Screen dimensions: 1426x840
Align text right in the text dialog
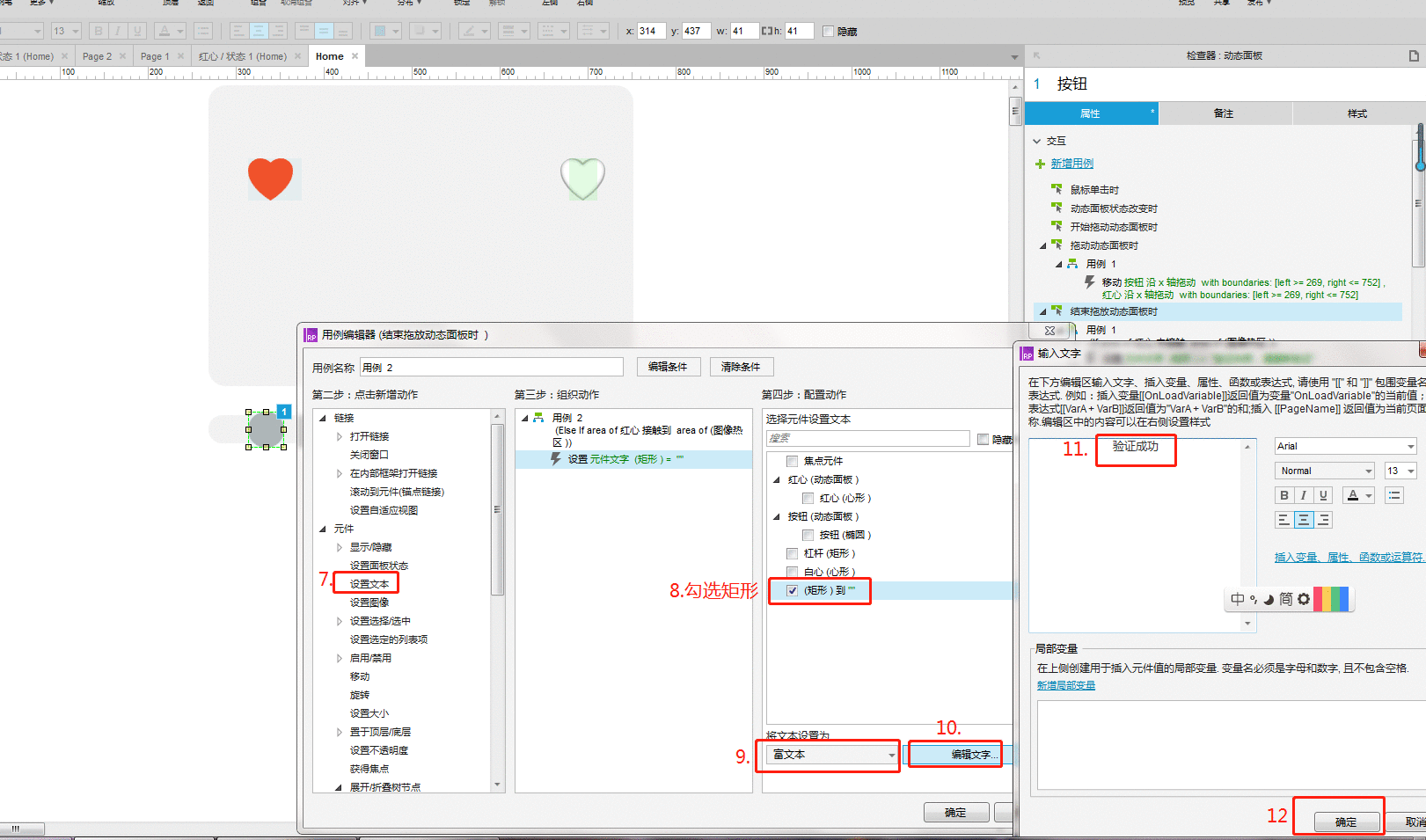click(1323, 520)
